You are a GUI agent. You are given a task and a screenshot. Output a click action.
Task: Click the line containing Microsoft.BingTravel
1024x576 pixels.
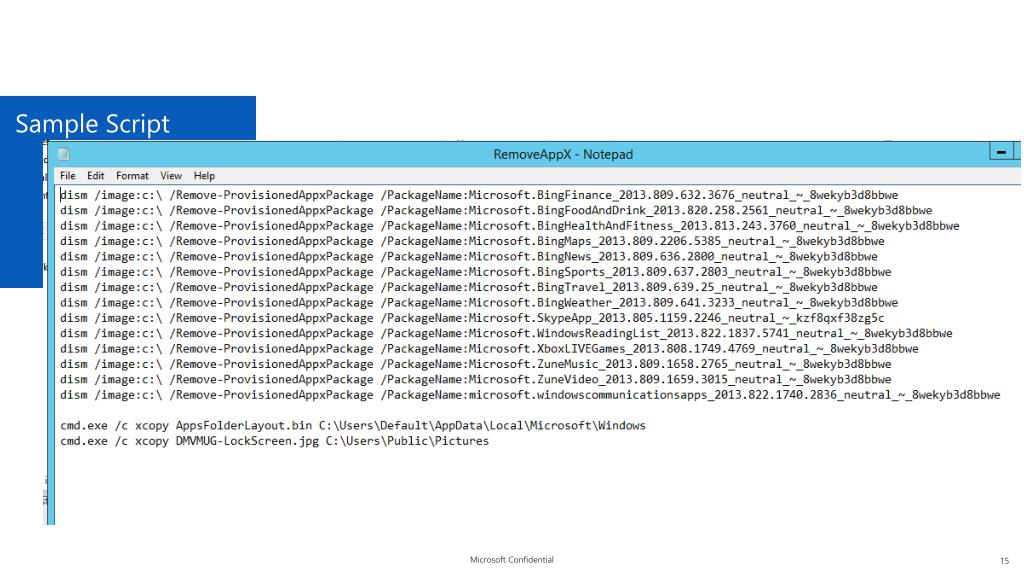[469, 287]
